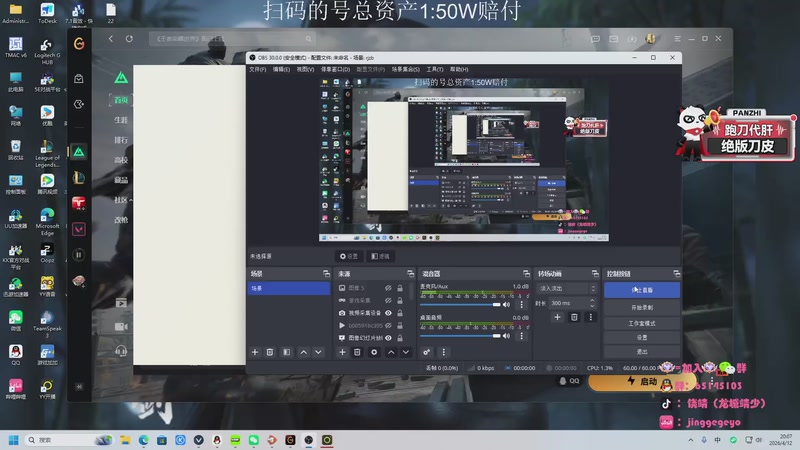Open Windows Start button on taskbar
The height and width of the screenshot is (450, 800).
pyautogui.click(x=14, y=440)
